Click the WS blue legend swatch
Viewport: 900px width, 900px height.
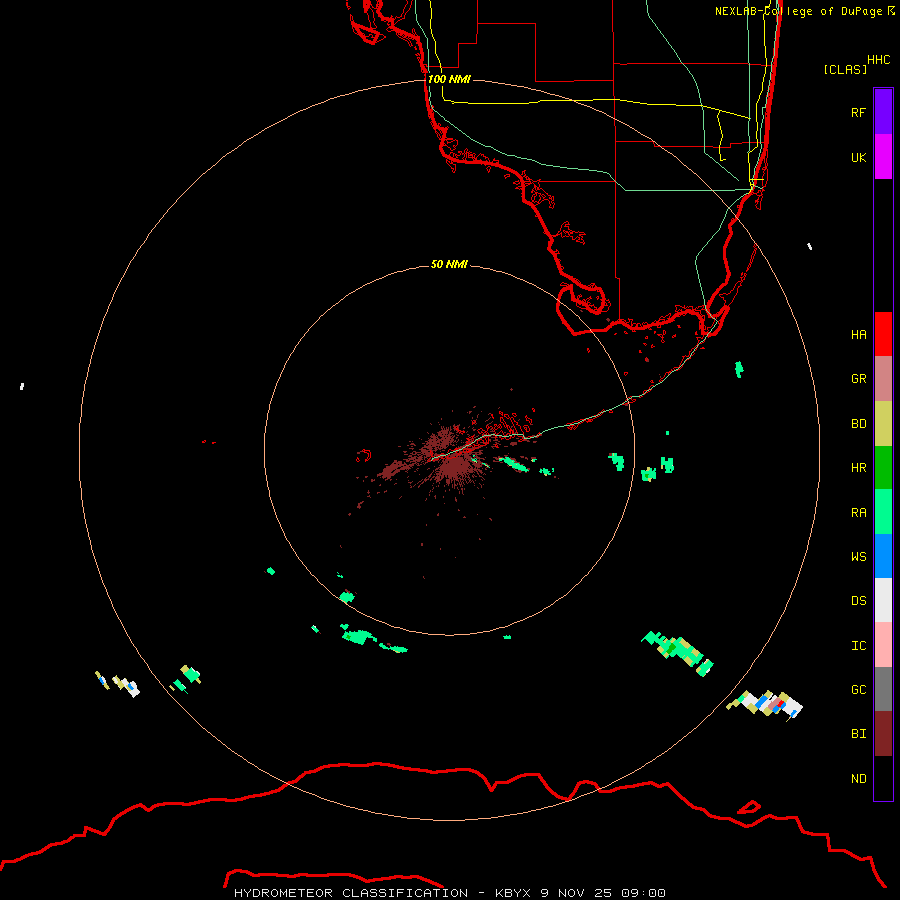tap(883, 556)
